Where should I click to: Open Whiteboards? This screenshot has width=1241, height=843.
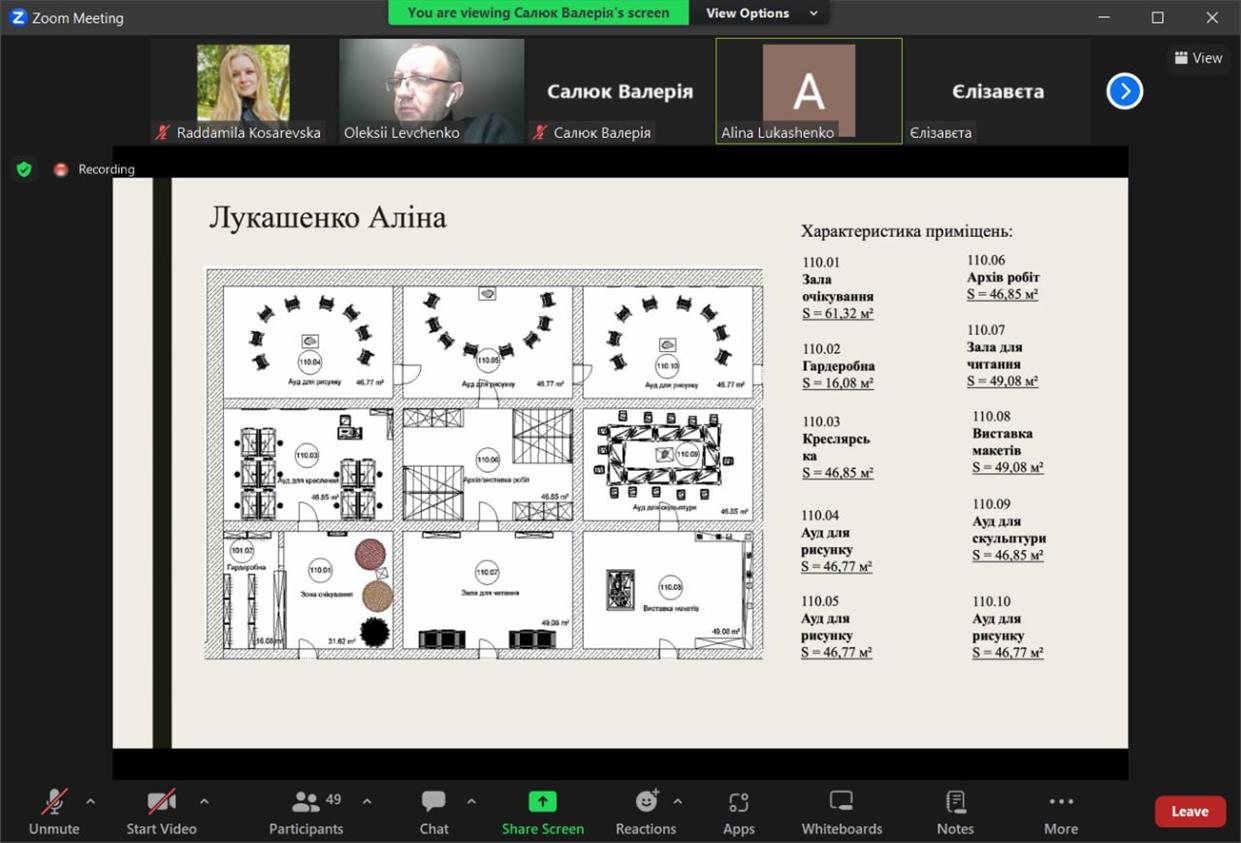coord(842,812)
